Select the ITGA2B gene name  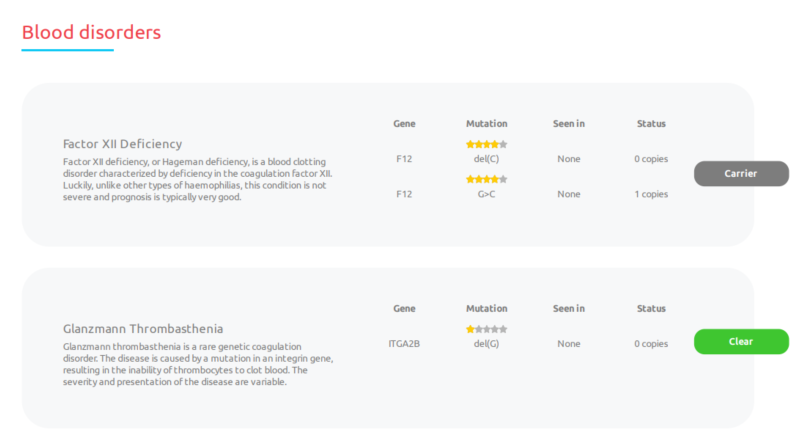coord(404,343)
